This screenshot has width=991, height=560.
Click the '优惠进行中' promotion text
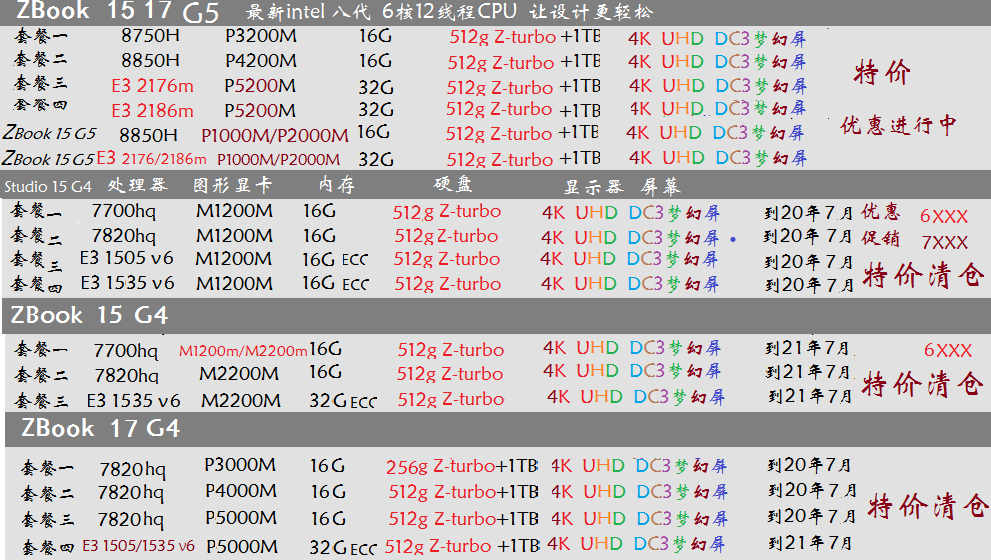pyautogui.click(x=898, y=125)
